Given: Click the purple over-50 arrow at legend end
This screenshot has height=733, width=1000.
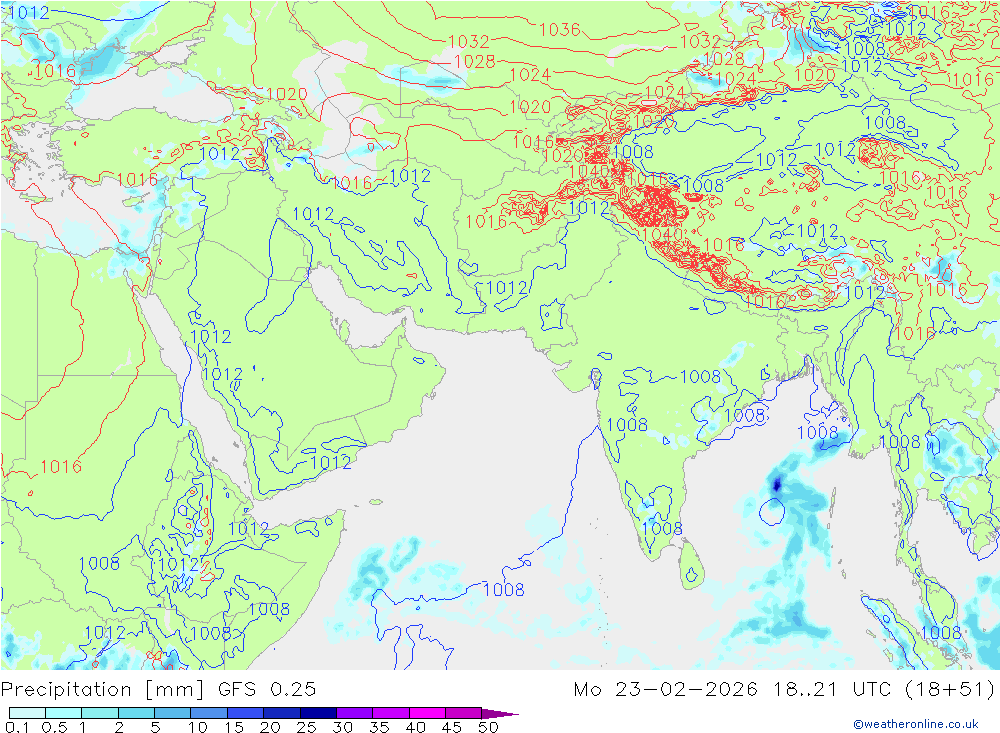Looking at the screenshot, I should pyautogui.click(x=499, y=713).
